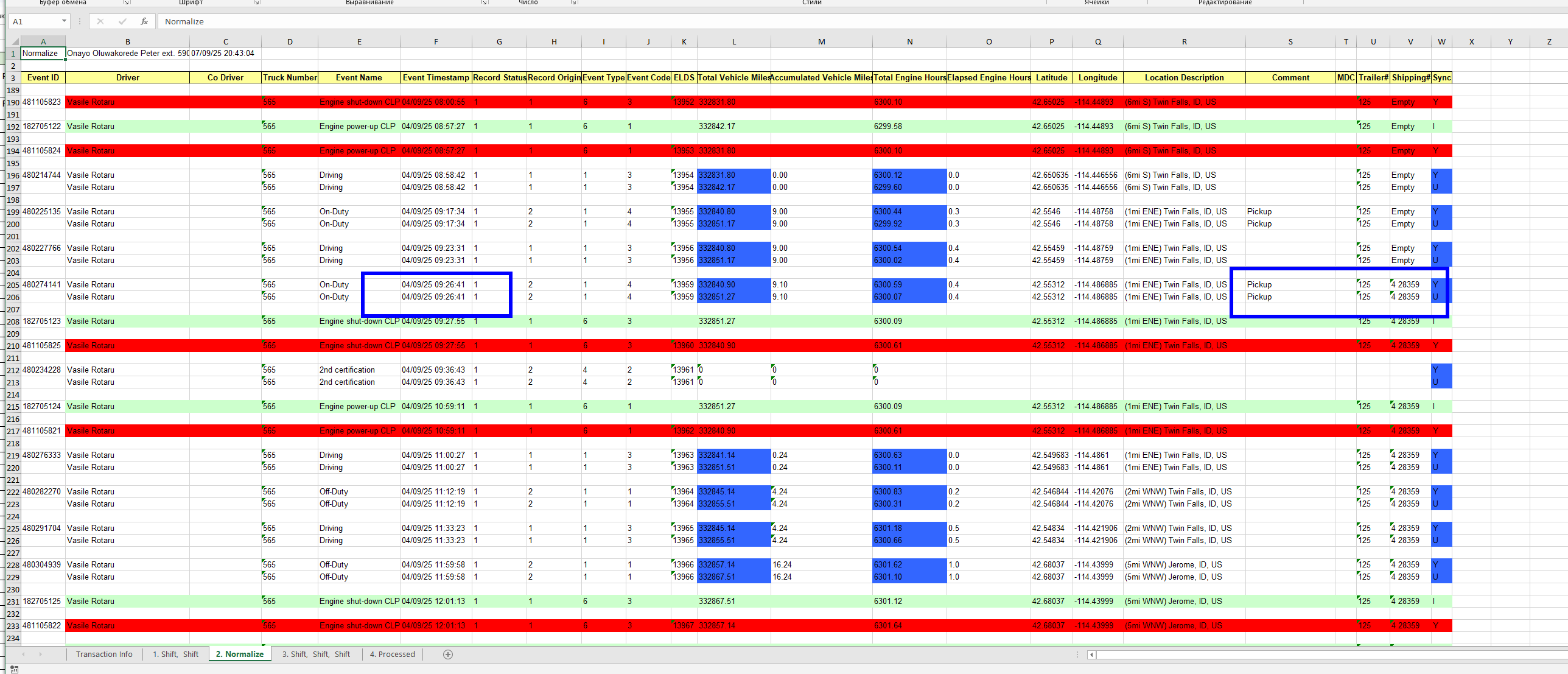Select the 1. Shift, Shift sheet tab
1568x674 pixels.
175,655
